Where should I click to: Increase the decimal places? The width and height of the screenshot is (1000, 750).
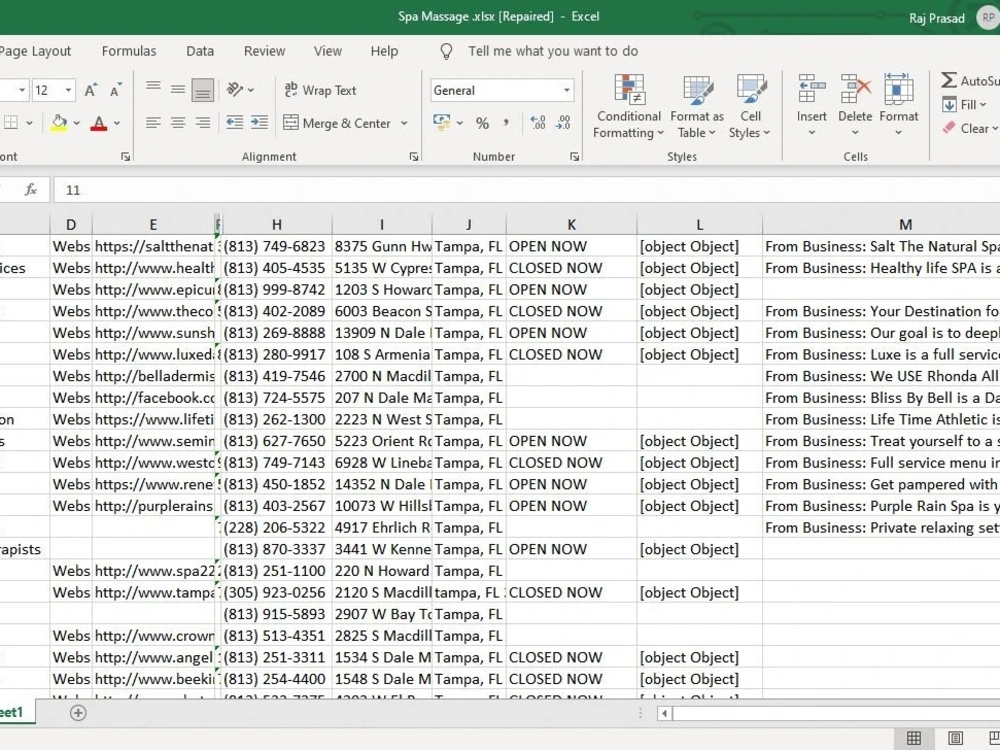tap(538, 122)
